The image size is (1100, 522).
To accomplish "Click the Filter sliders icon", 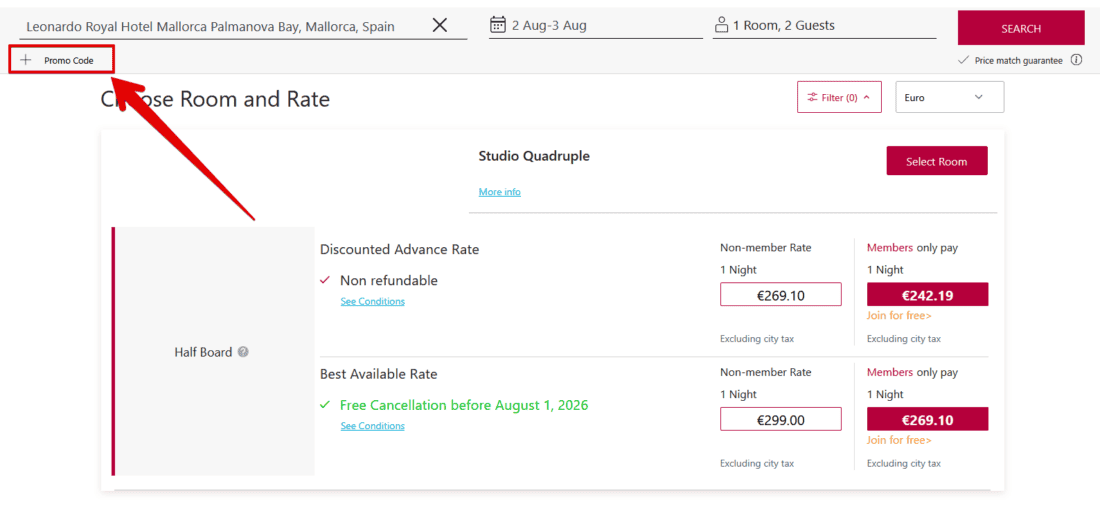I will [x=812, y=98].
